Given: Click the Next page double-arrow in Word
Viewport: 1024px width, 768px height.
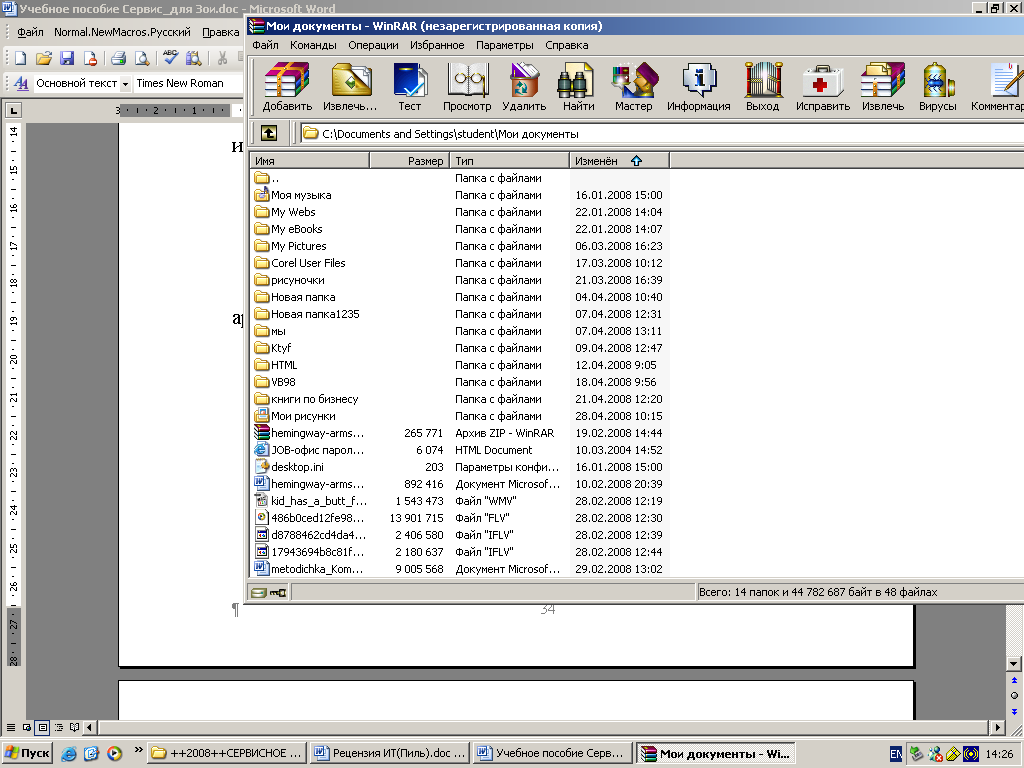Looking at the screenshot, I should click(1014, 711).
